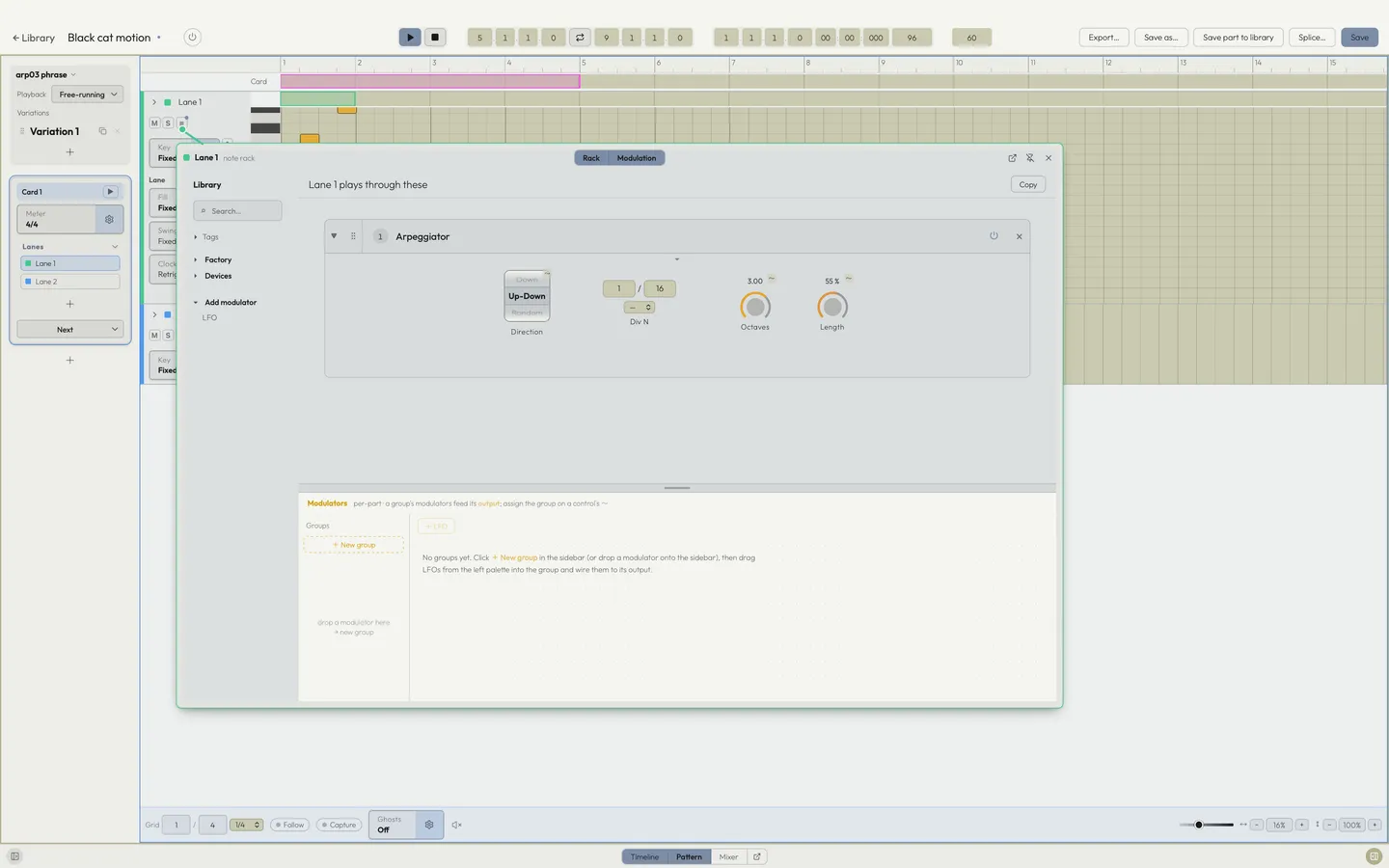Screen dimensions: 1389x868
Task: Expand Factory in the Library
Action: 213,259
